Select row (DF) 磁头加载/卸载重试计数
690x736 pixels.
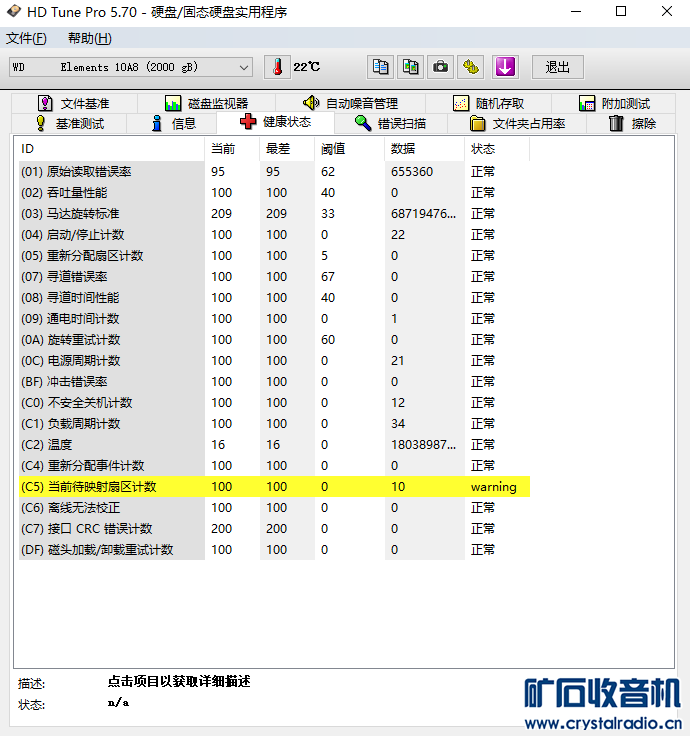(274, 550)
